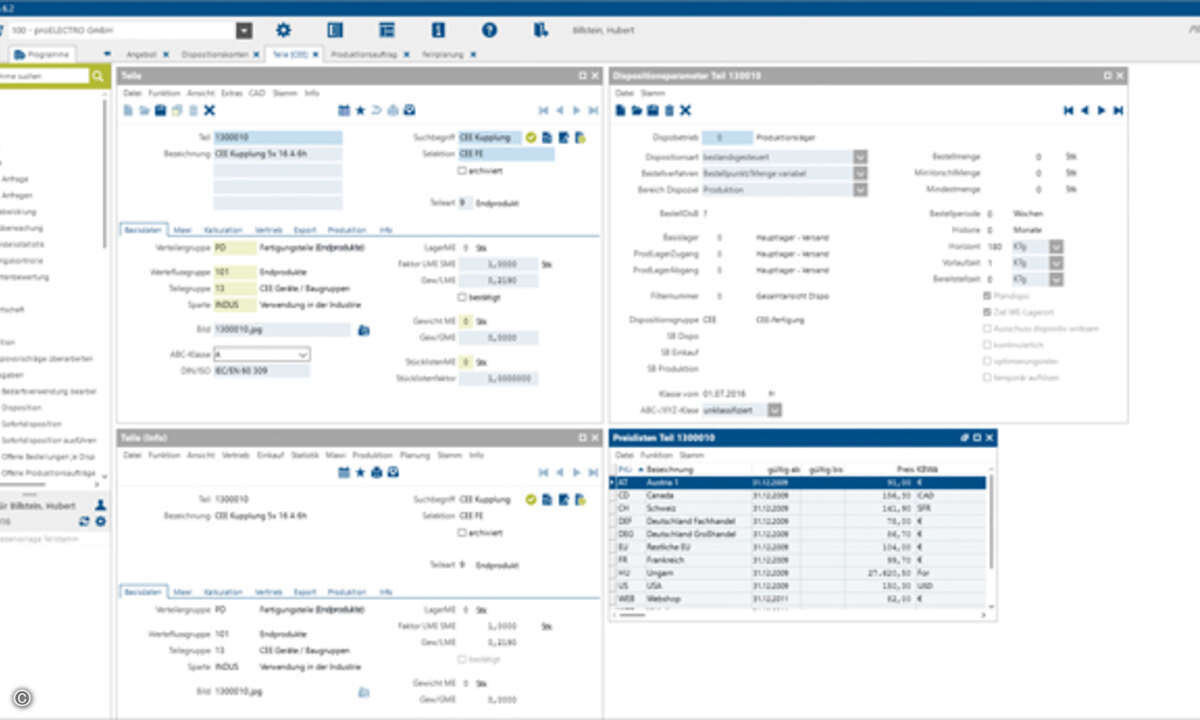
Task: Select the Ungarn row in Preislisten
Action: 798,573
